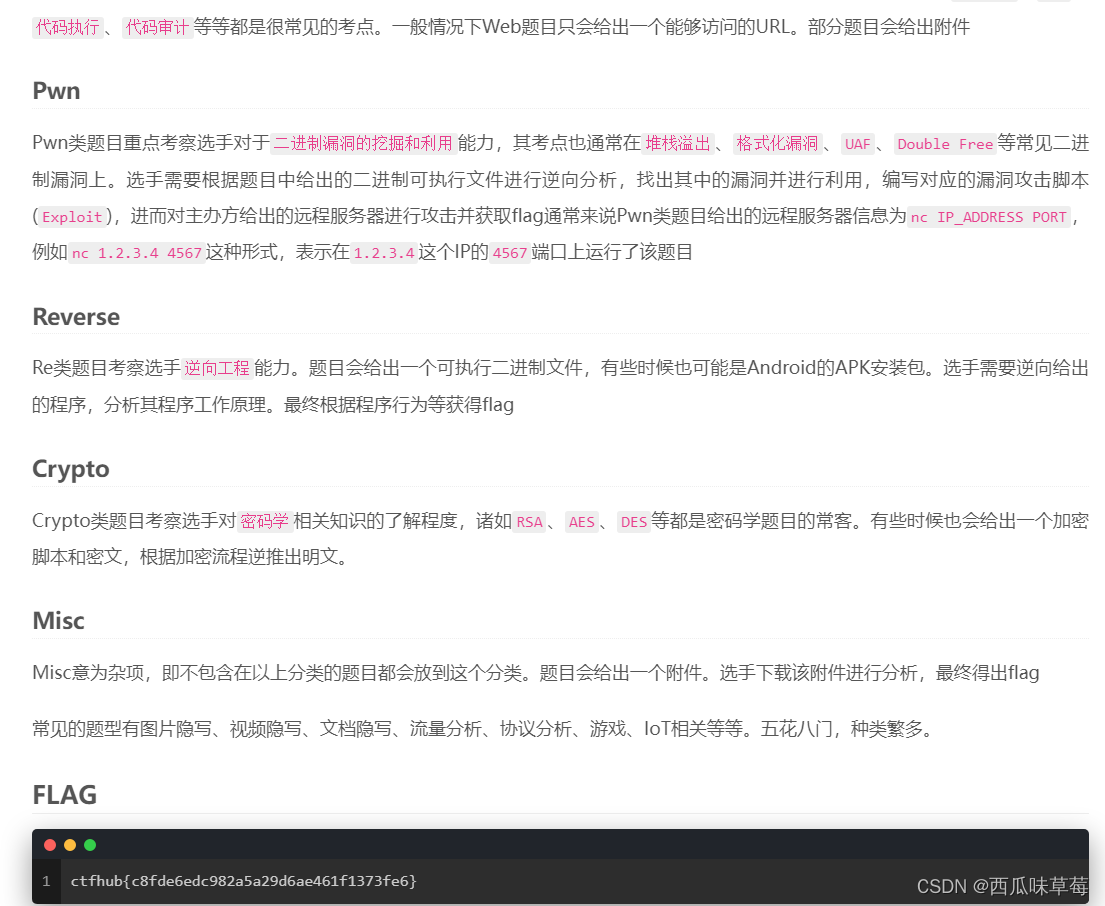Select the RSA tag in the Crypto section
Image resolution: width=1105 pixels, height=906 pixels.
pos(529,522)
